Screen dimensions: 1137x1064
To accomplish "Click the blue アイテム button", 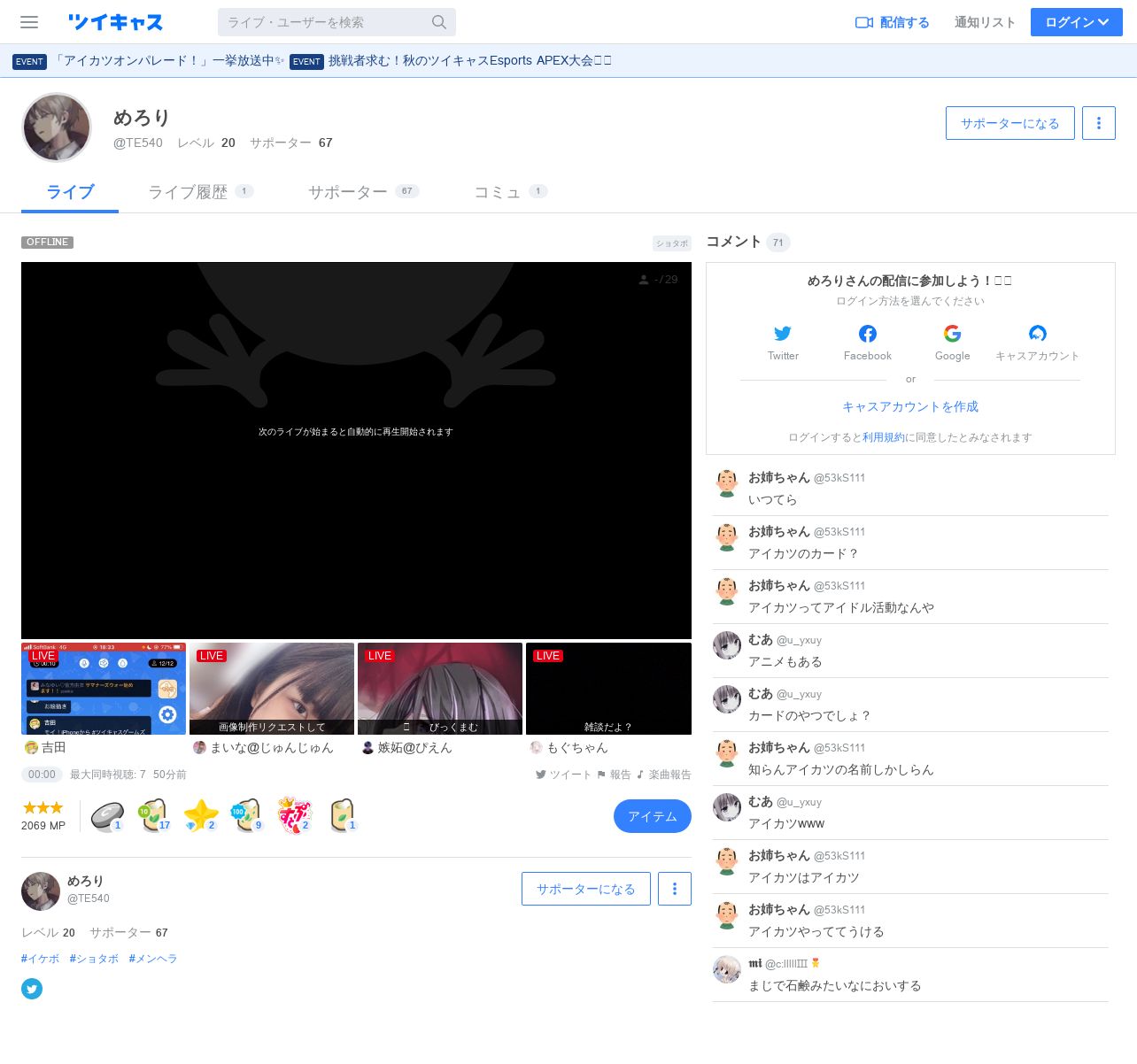I will pos(652,816).
